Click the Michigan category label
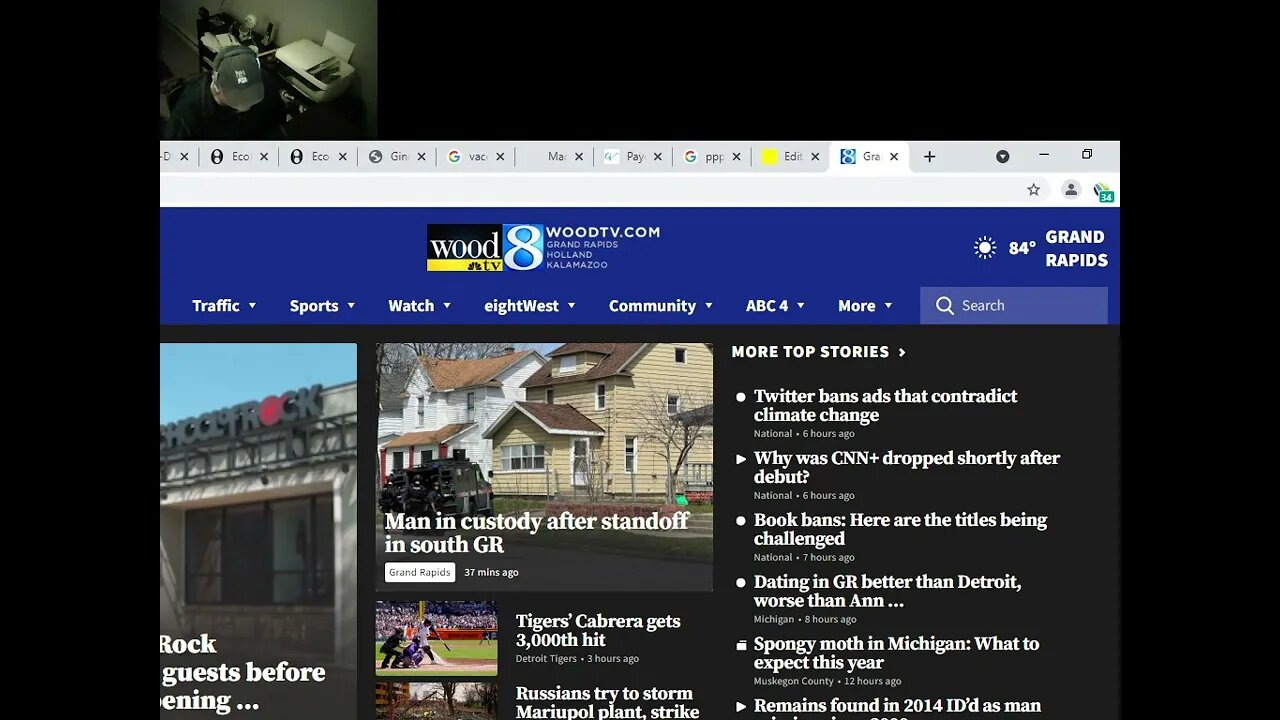 tap(774, 619)
